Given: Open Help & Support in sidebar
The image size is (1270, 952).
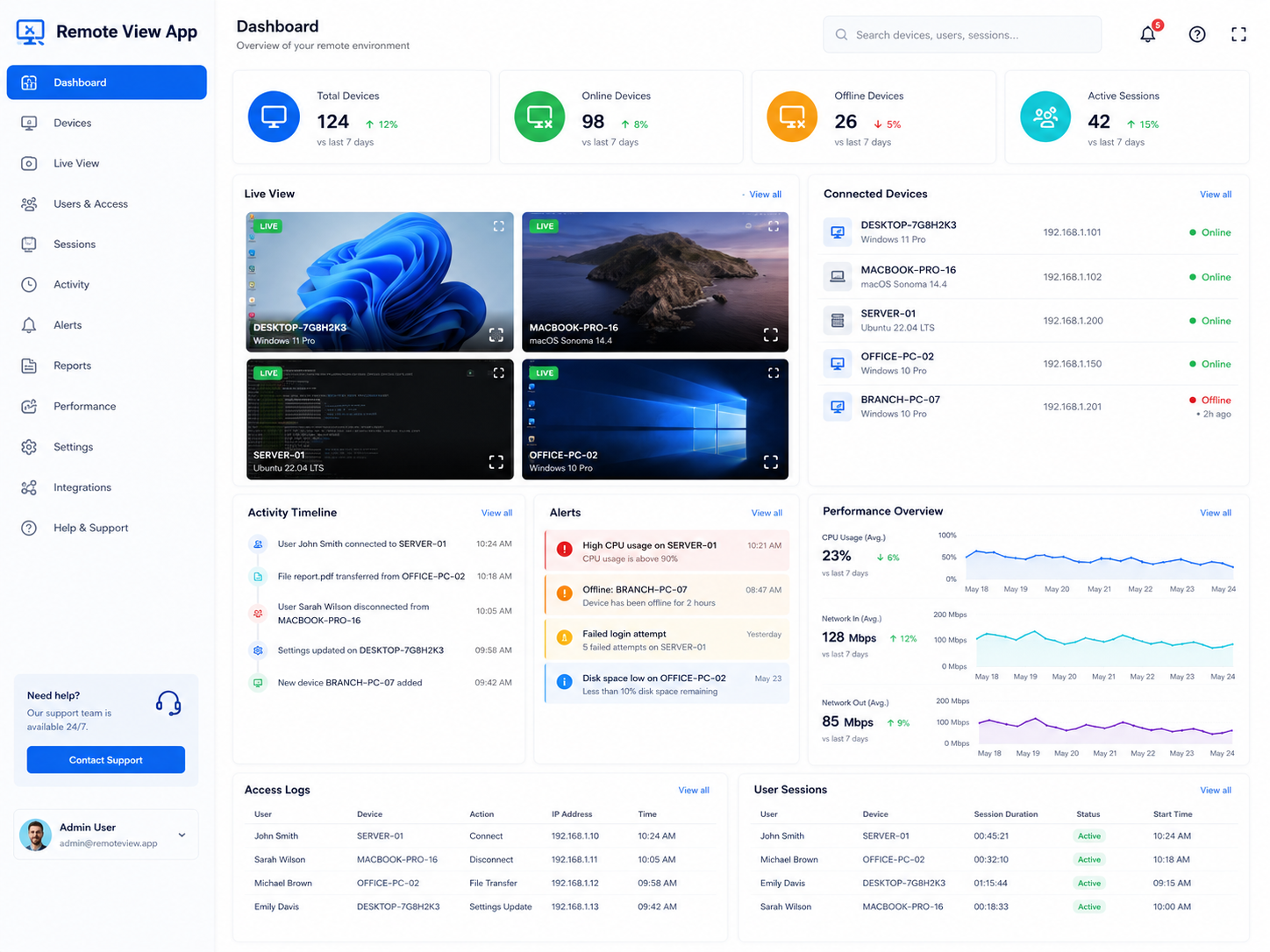Looking at the screenshot, I should click(x=107, y=528).
